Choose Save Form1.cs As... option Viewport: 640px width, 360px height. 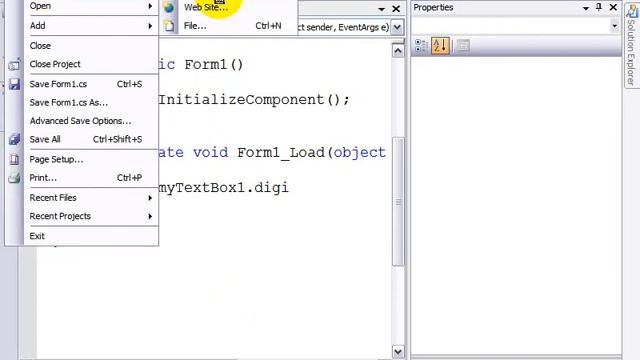[91, 102]
